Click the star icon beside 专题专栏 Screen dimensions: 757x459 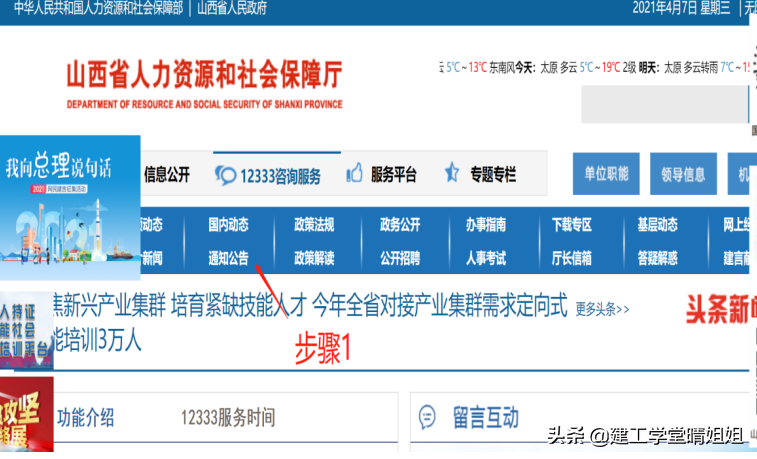click(x=452, y=174)
